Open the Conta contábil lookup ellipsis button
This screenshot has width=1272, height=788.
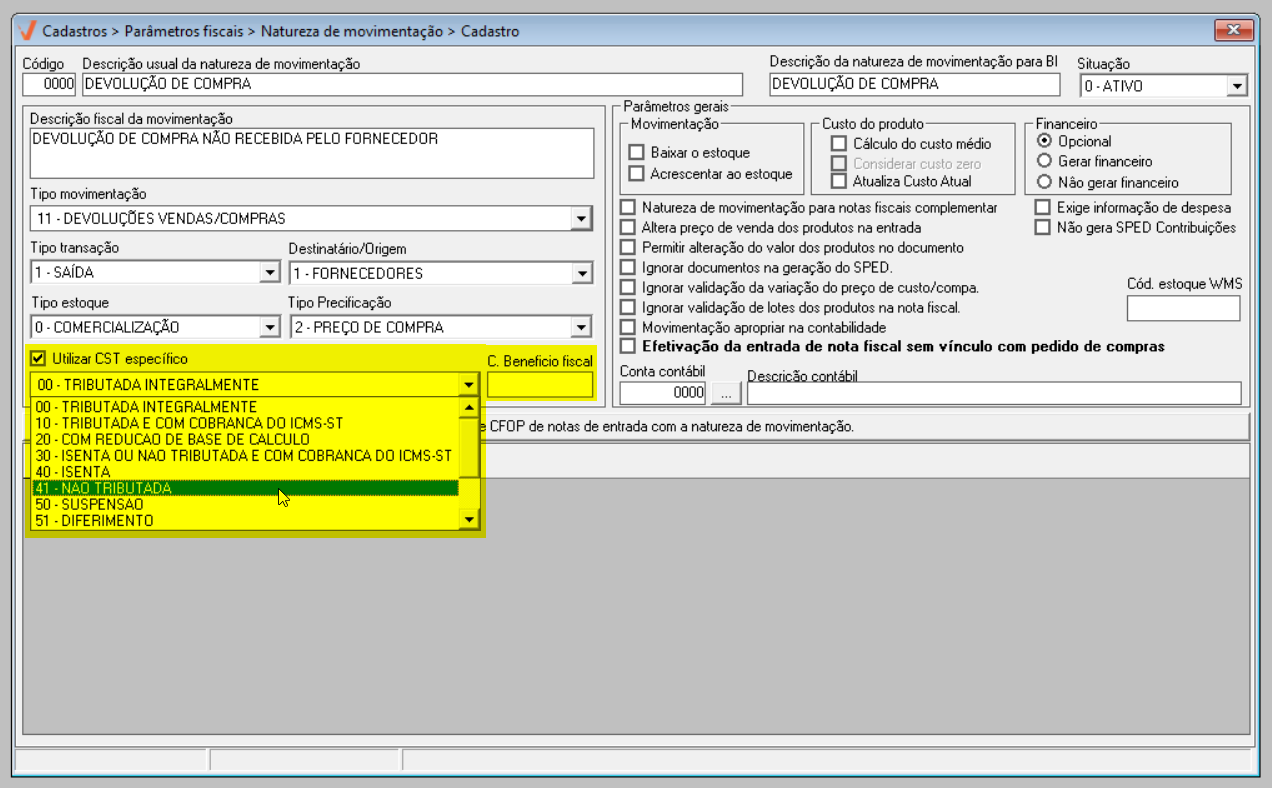pyautogui.click(x=727, y=394)
